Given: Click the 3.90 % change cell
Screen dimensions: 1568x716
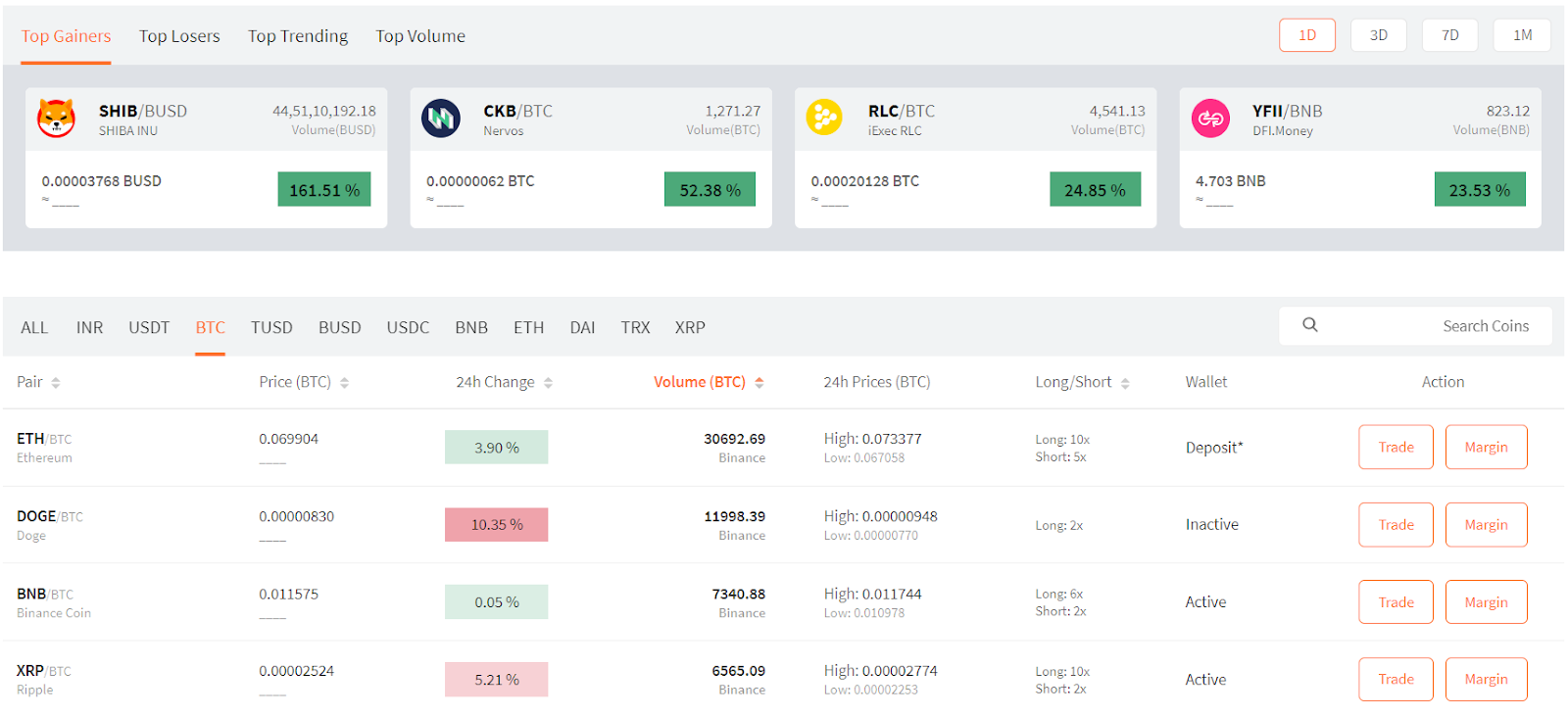Looking at the screenshot, I should (496, 448).
